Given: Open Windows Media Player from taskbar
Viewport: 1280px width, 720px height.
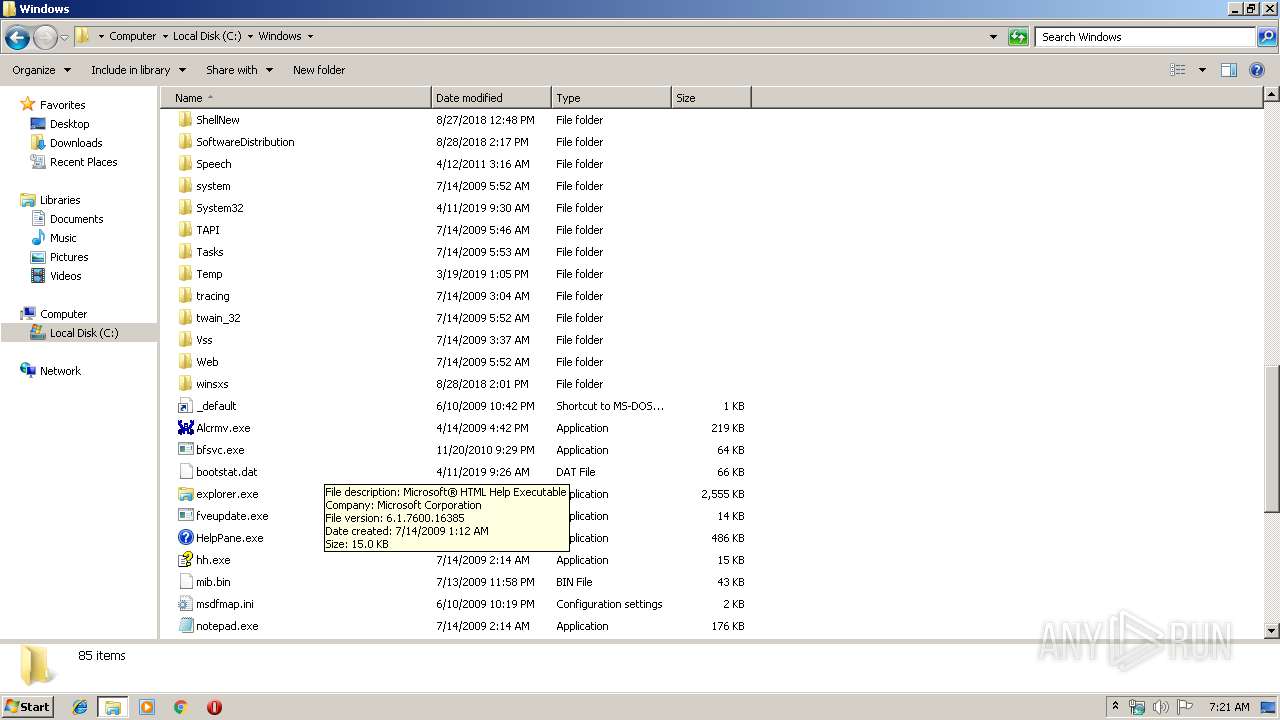Looking at the screenshot, I should (x=147, y=707).
